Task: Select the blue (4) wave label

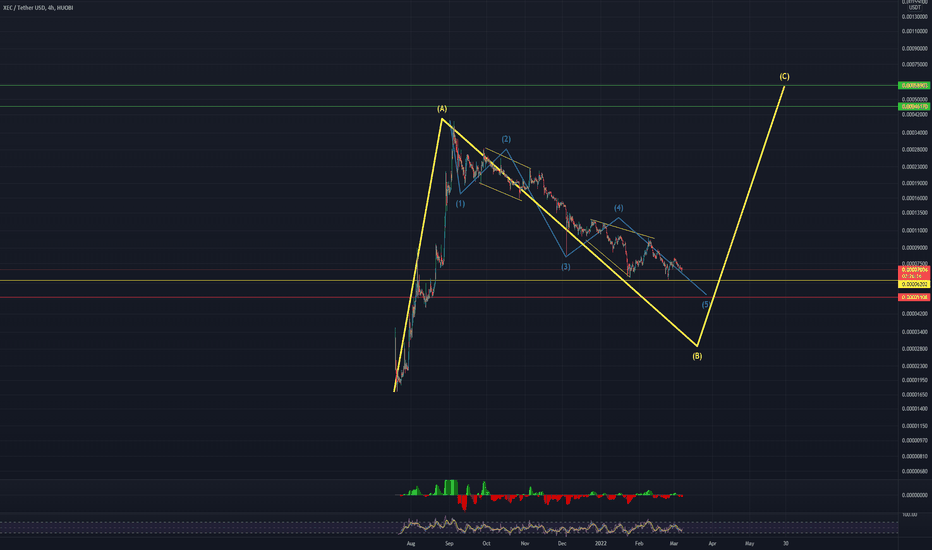Action: click(619, 208)
